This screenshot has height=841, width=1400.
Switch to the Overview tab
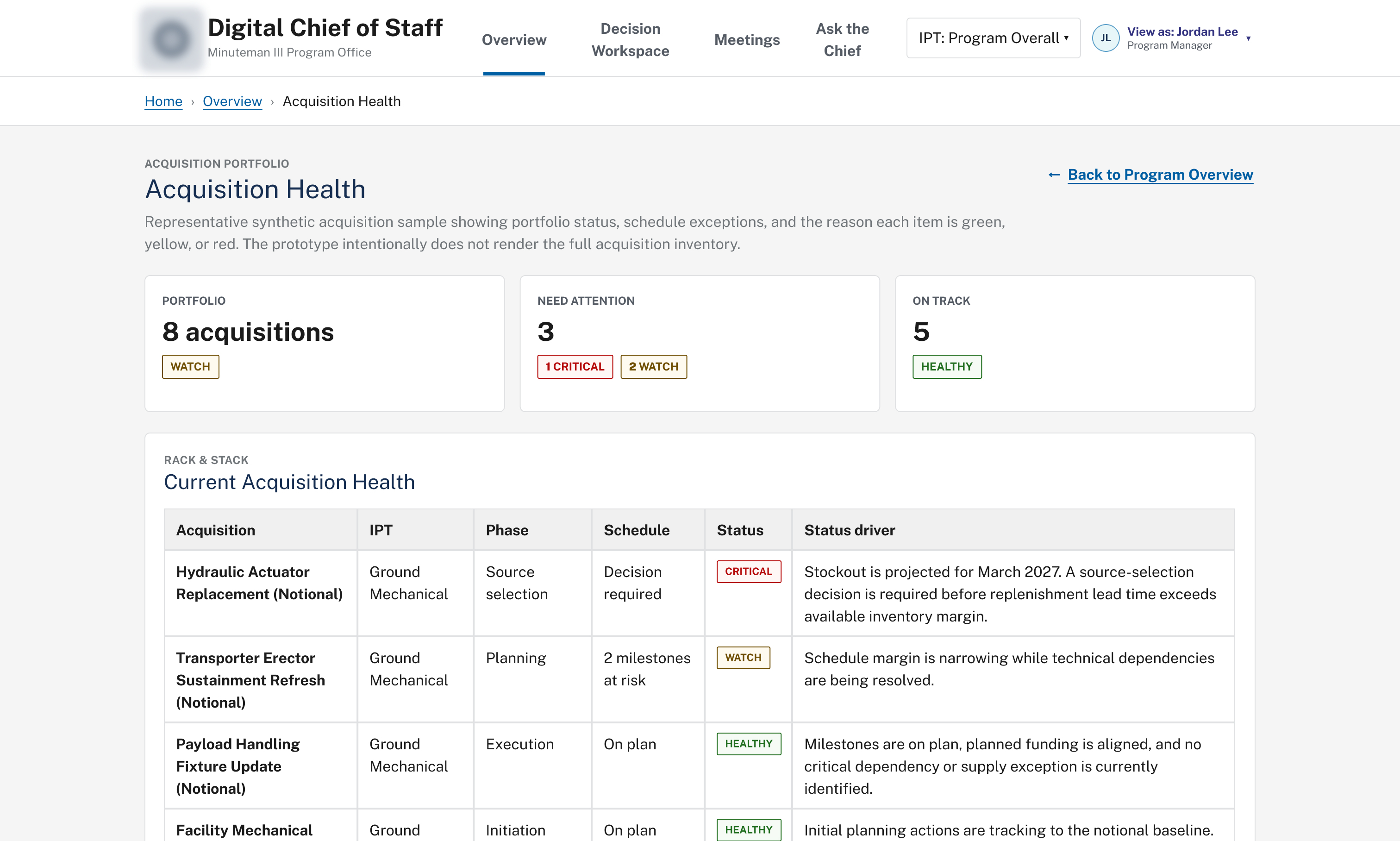coord(514,40)
